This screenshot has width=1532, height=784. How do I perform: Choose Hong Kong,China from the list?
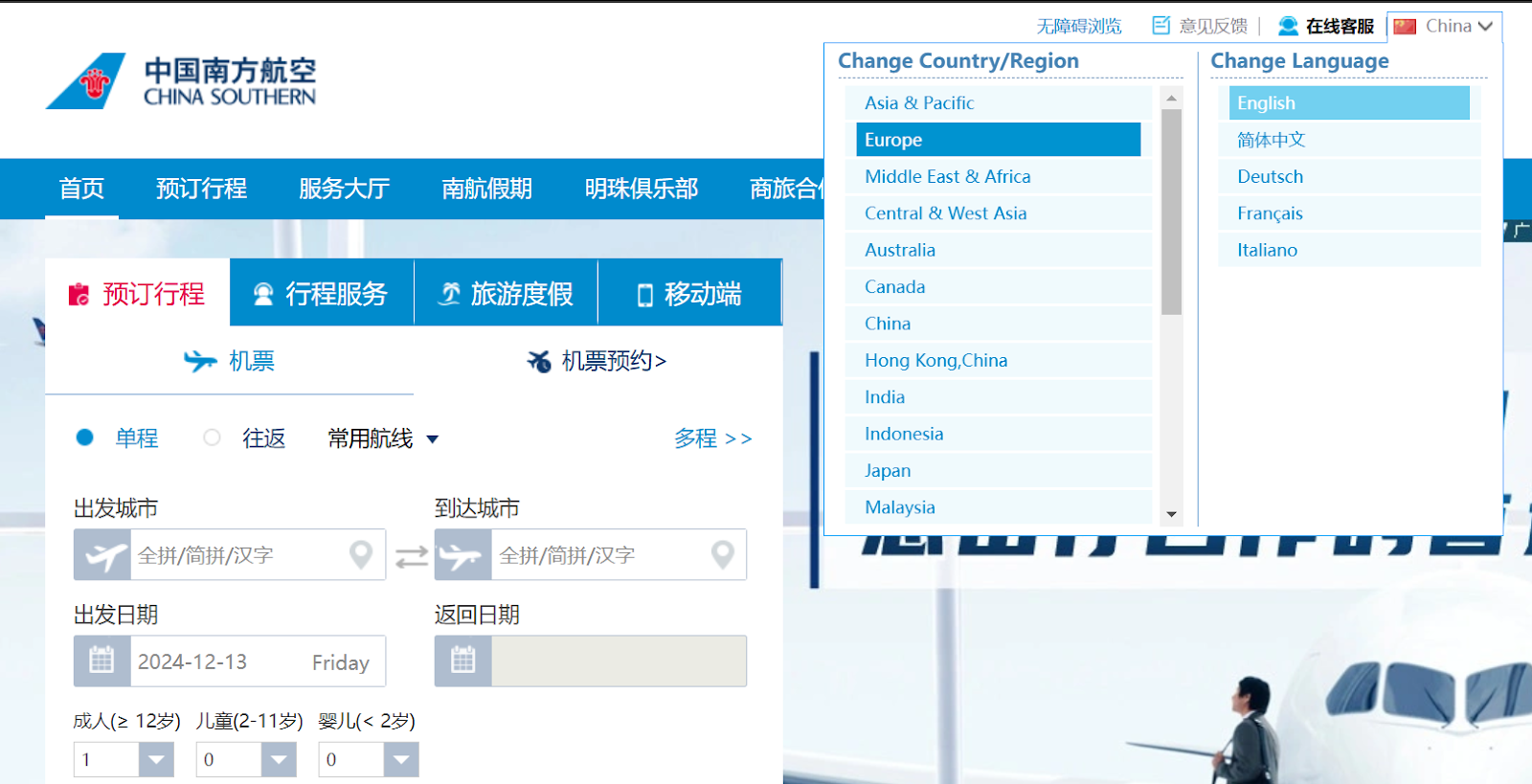point(999,361)
